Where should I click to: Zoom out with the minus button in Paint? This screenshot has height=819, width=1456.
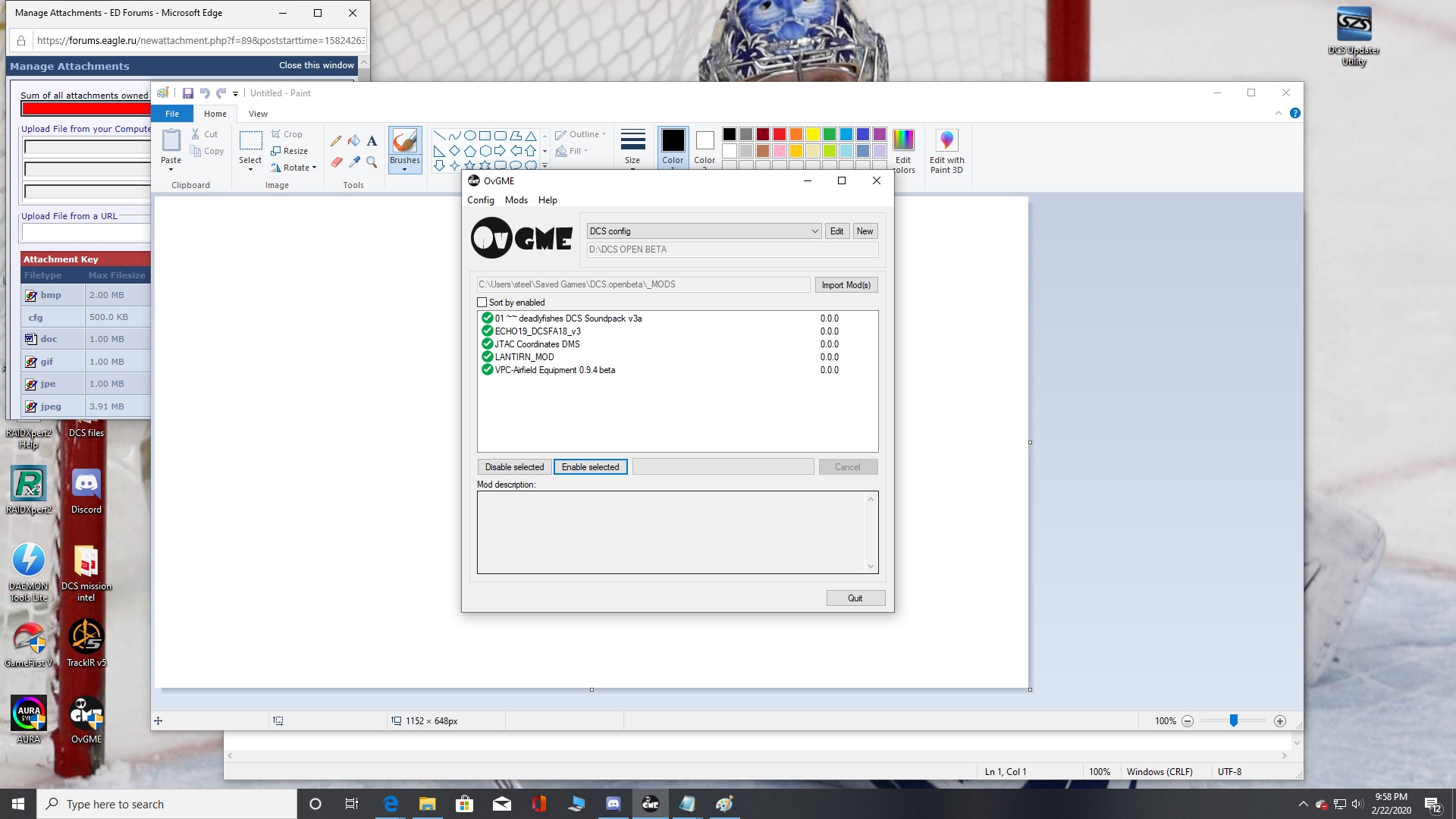pyautogui.click(x=1188, y=721)
